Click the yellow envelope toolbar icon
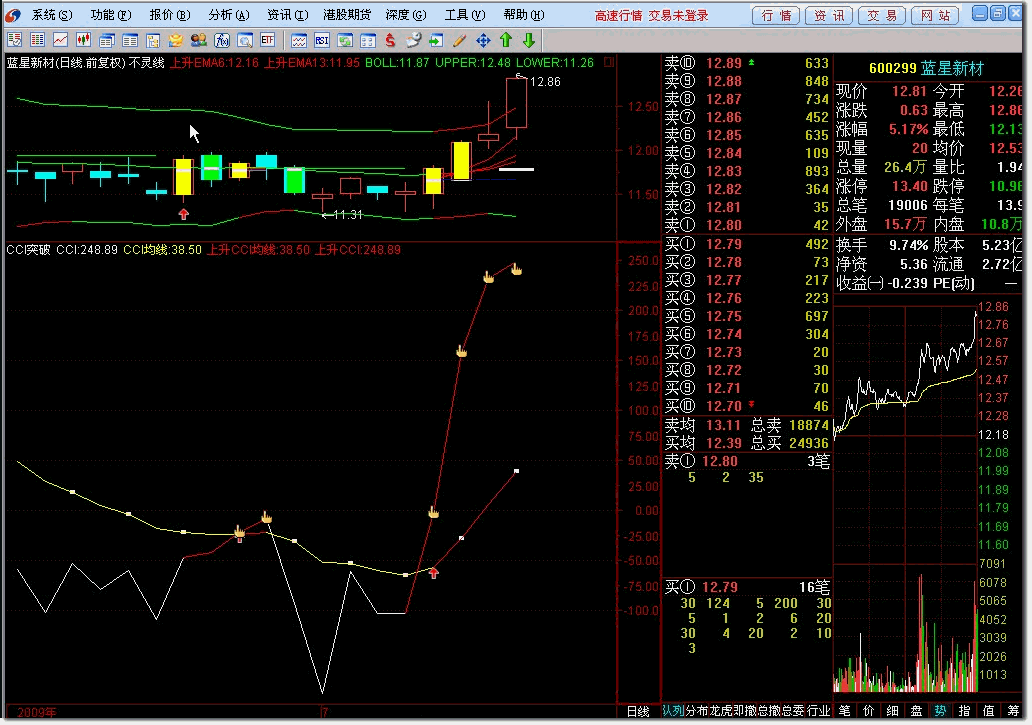The image size is (1032, 725). coord(176,40)
